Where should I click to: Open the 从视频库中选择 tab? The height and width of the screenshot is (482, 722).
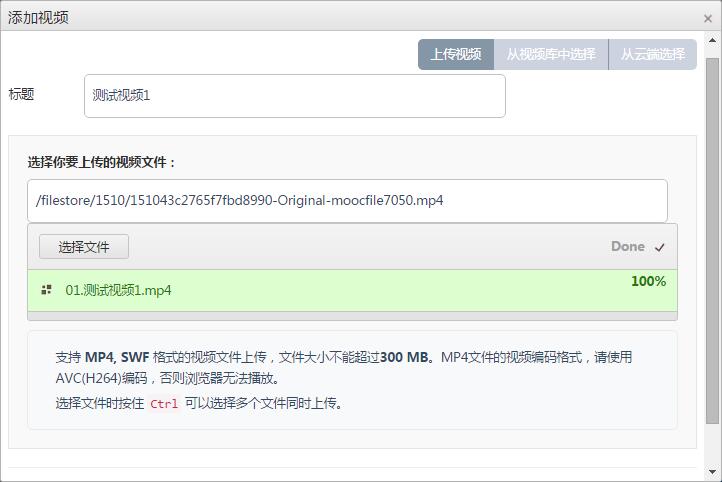(x=551, y=54)
